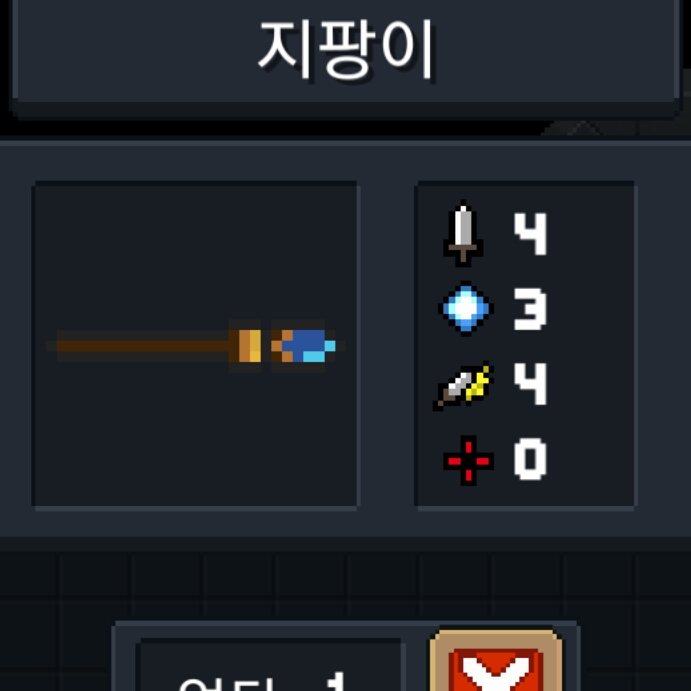This screenshot has height=691, width=691.
Task: Click the tan-bordered red button at bottom
Action: pos(496,661)
